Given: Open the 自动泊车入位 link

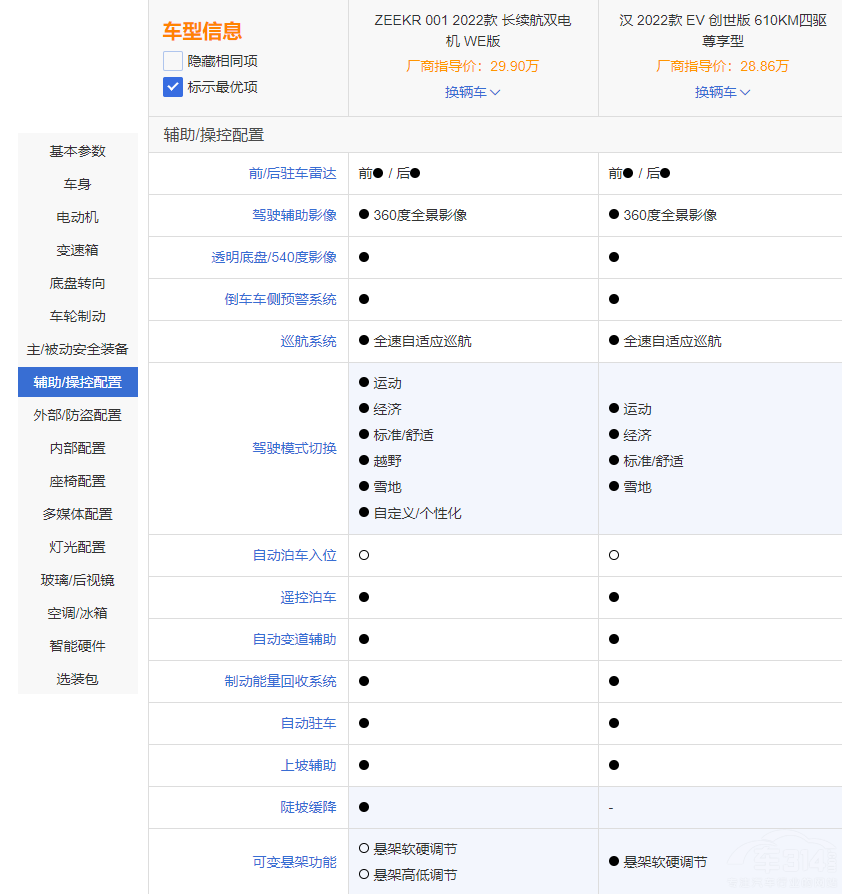Looking at the screenshot, I should tap(294, 555).
